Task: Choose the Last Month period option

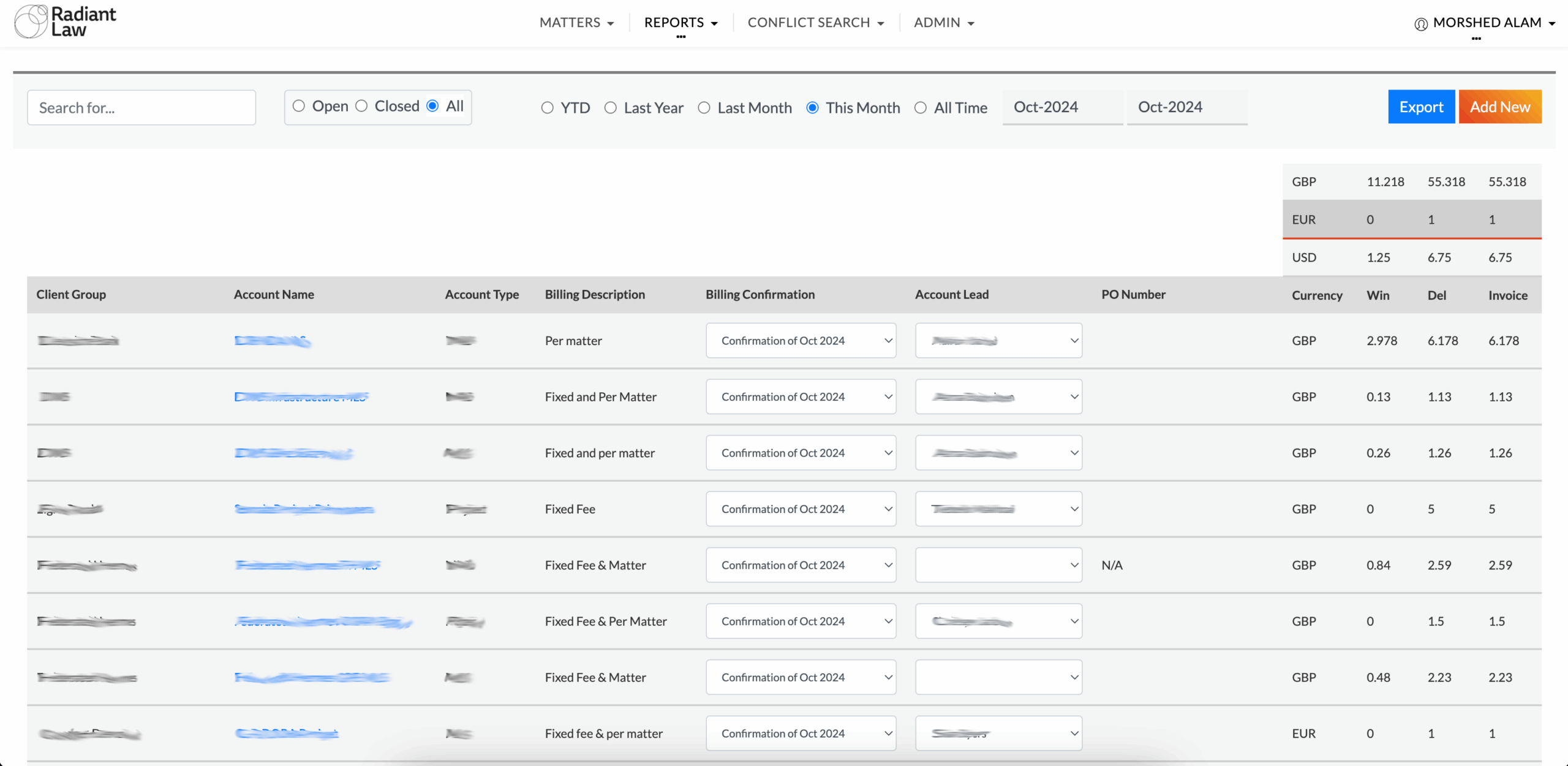Action: 704,108
